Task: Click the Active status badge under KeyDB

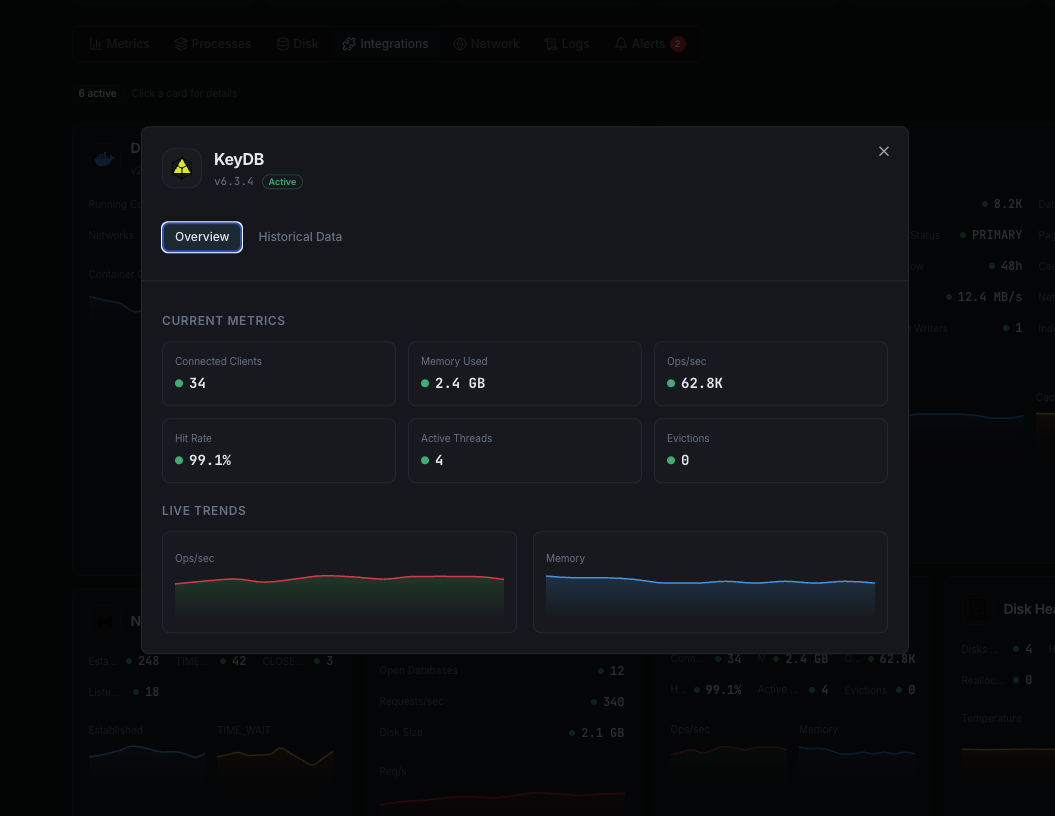Action: [x=282, y=182]
